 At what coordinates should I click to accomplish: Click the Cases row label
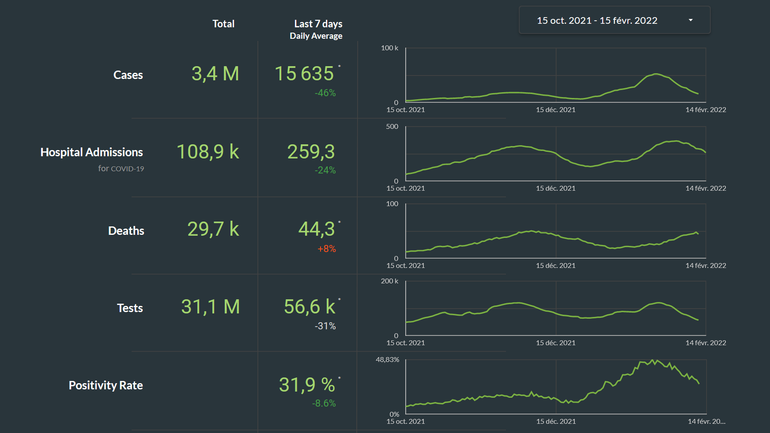(128, 74)
